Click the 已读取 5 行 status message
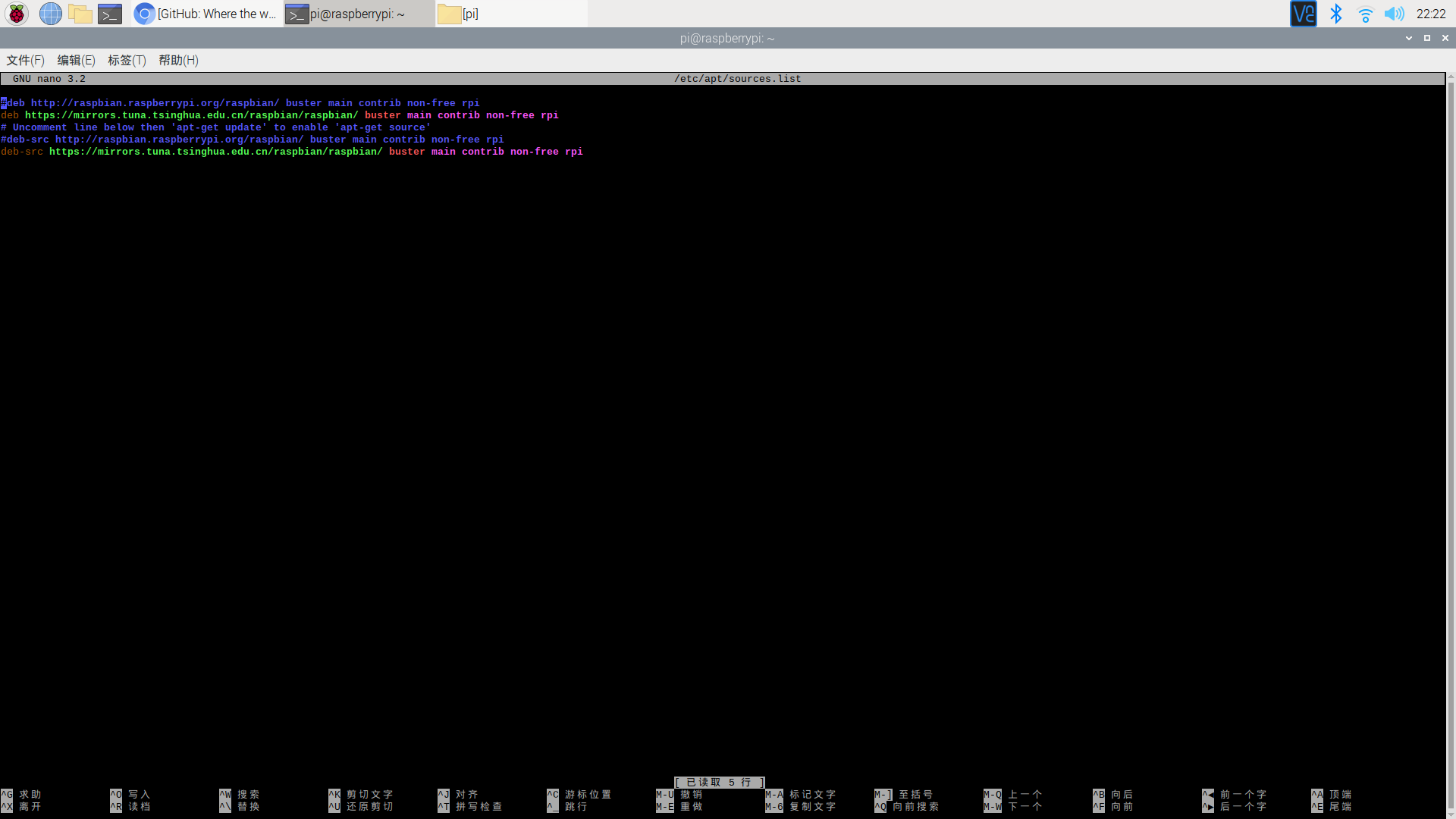 tap(720, 783)
